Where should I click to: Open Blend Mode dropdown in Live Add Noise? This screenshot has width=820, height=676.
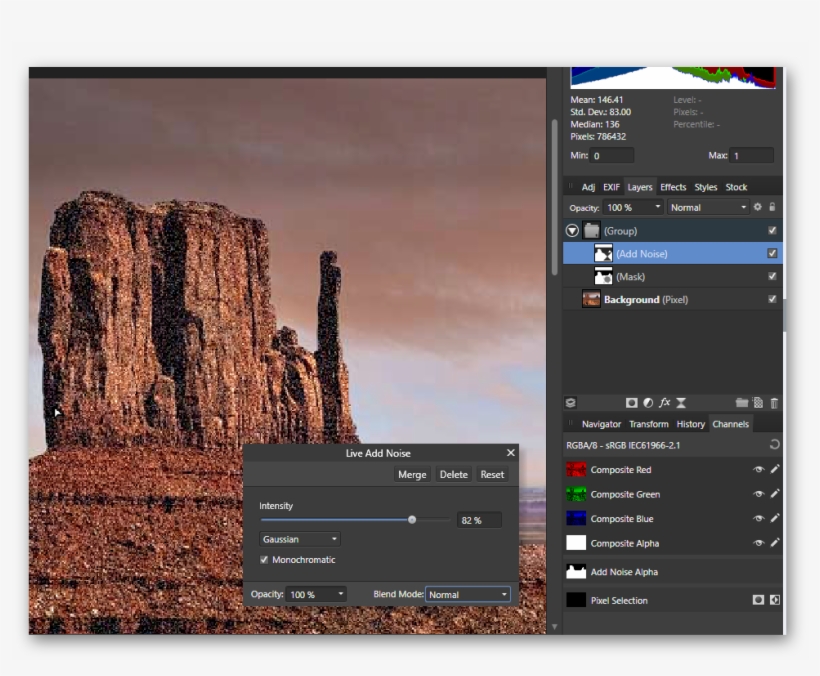point(468,594)
